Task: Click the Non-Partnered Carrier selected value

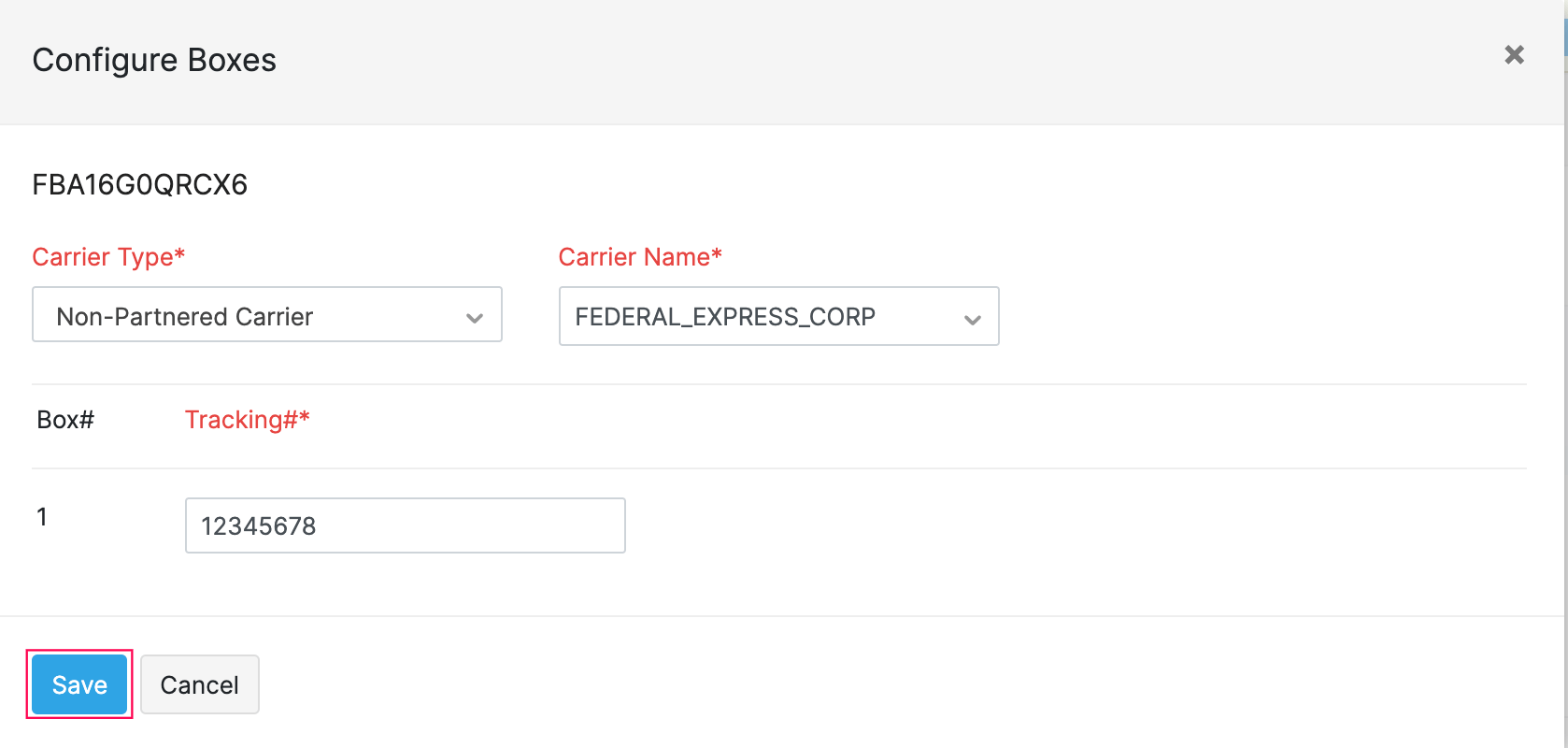Action: click(184, 317)
